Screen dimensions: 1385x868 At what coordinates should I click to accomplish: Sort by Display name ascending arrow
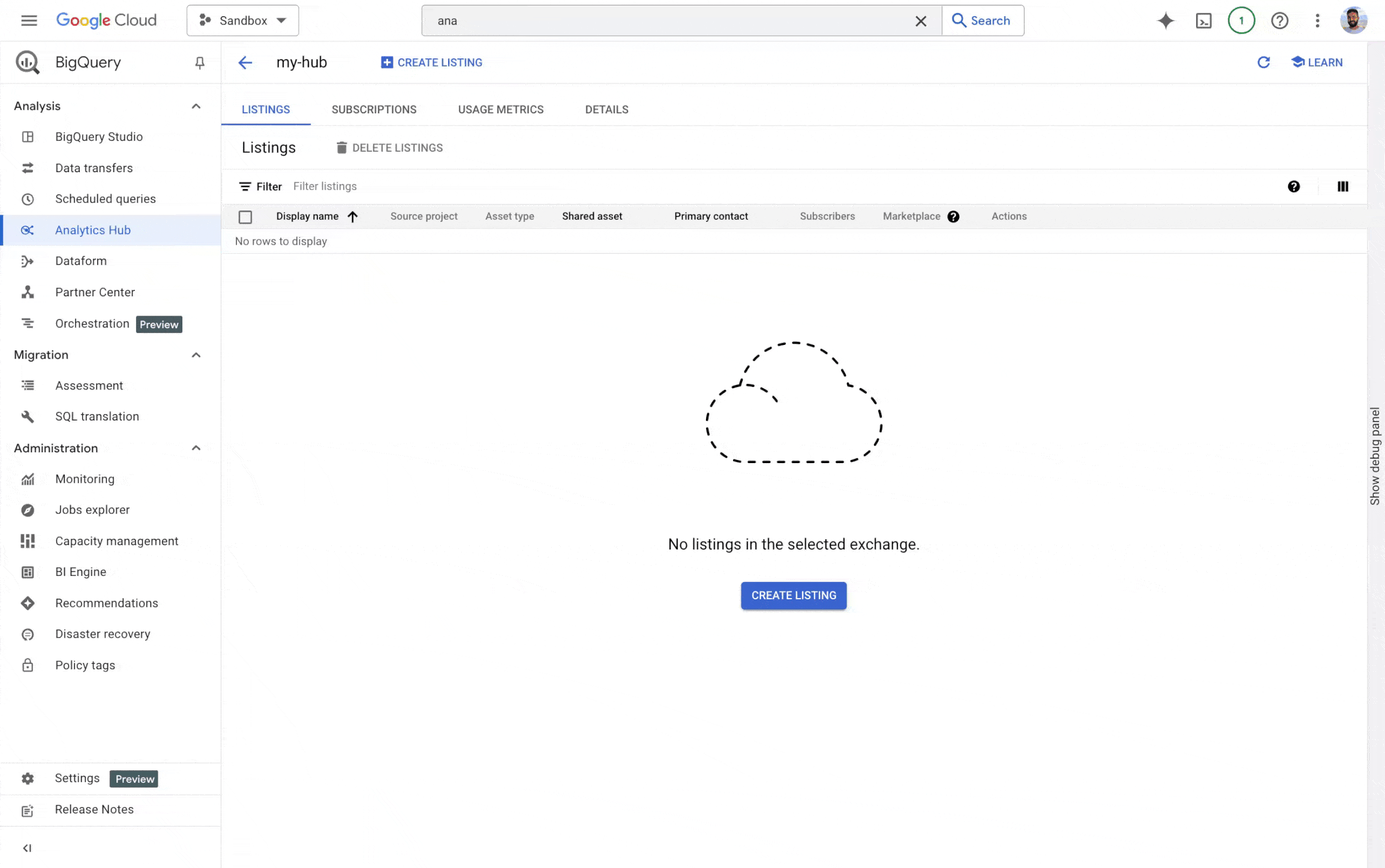pos(353,217)
